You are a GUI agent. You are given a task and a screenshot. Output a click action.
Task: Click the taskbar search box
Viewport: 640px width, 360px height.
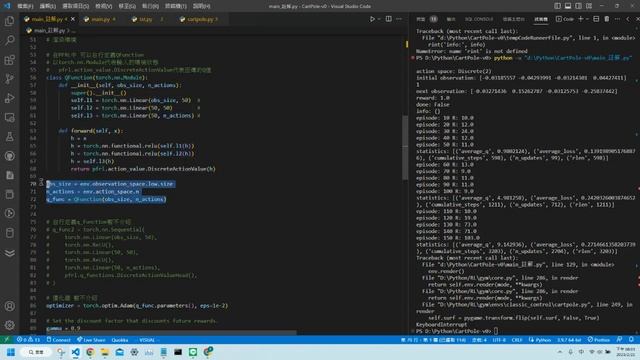point(37,352)
